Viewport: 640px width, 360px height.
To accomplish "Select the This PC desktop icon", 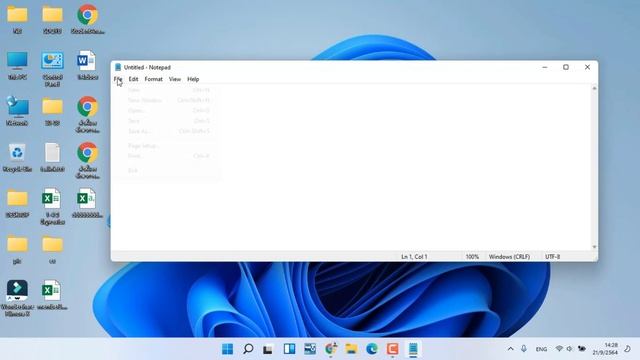I will (17, 65).
